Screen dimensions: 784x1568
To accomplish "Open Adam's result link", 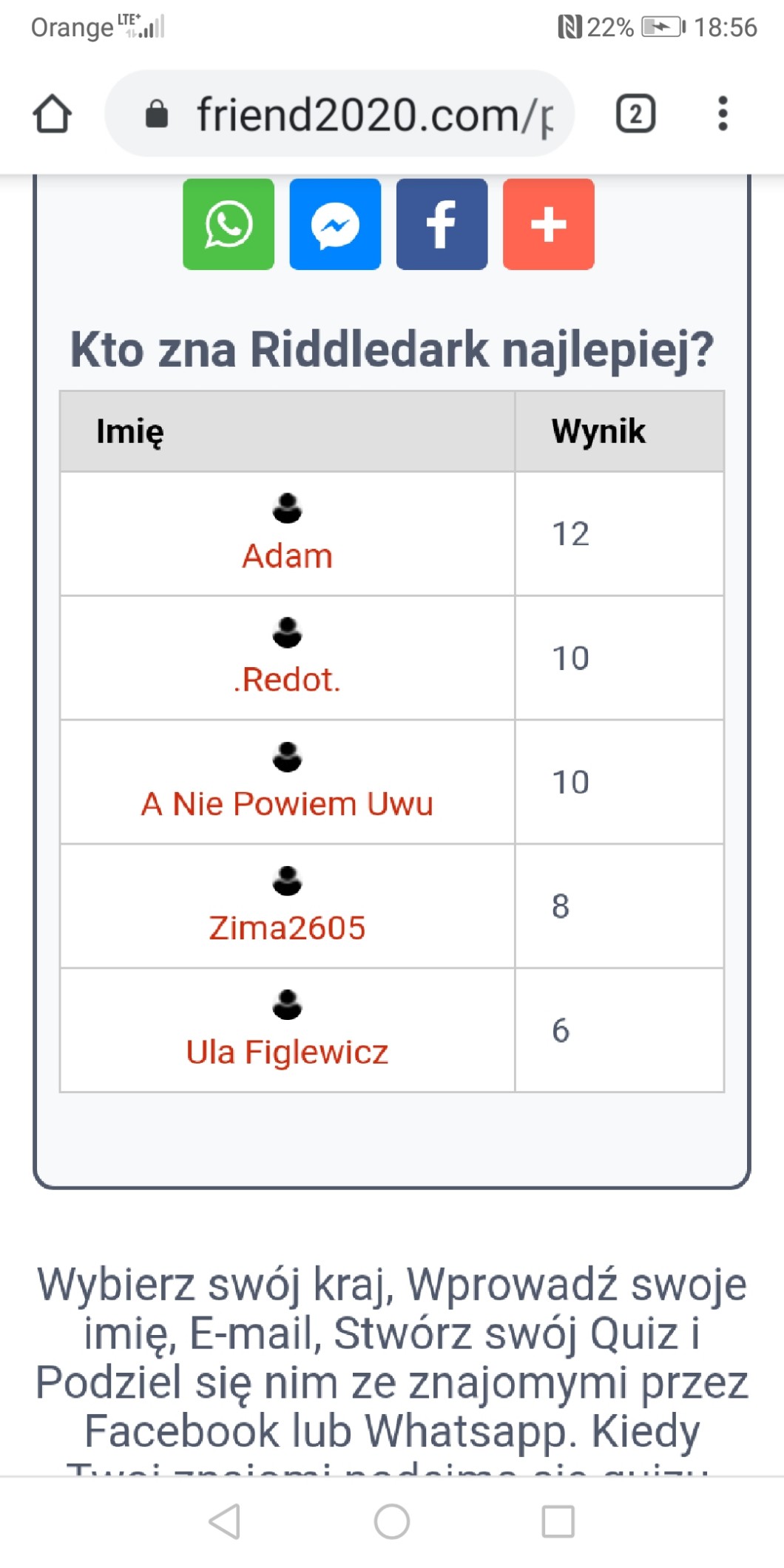I will coord(287,556).
